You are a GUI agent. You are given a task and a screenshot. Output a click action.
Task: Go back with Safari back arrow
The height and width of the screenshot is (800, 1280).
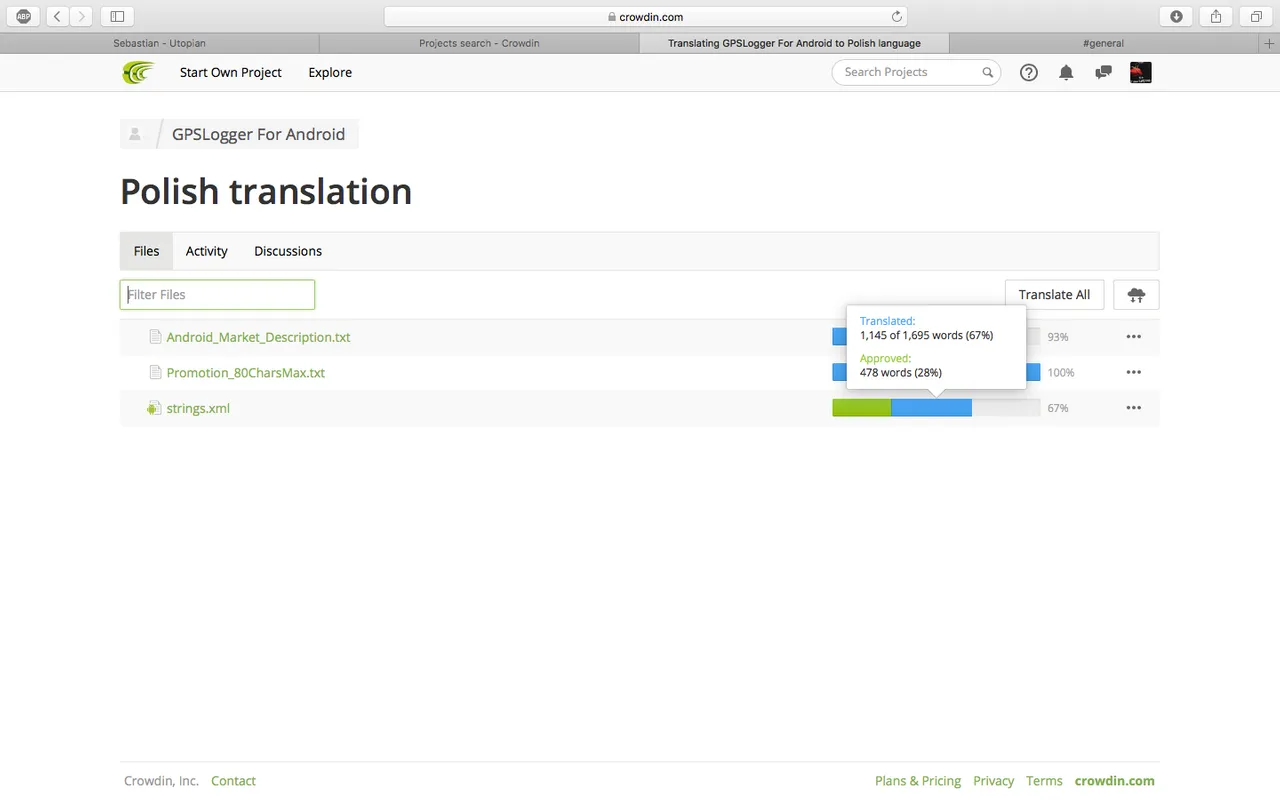point(57,16)
